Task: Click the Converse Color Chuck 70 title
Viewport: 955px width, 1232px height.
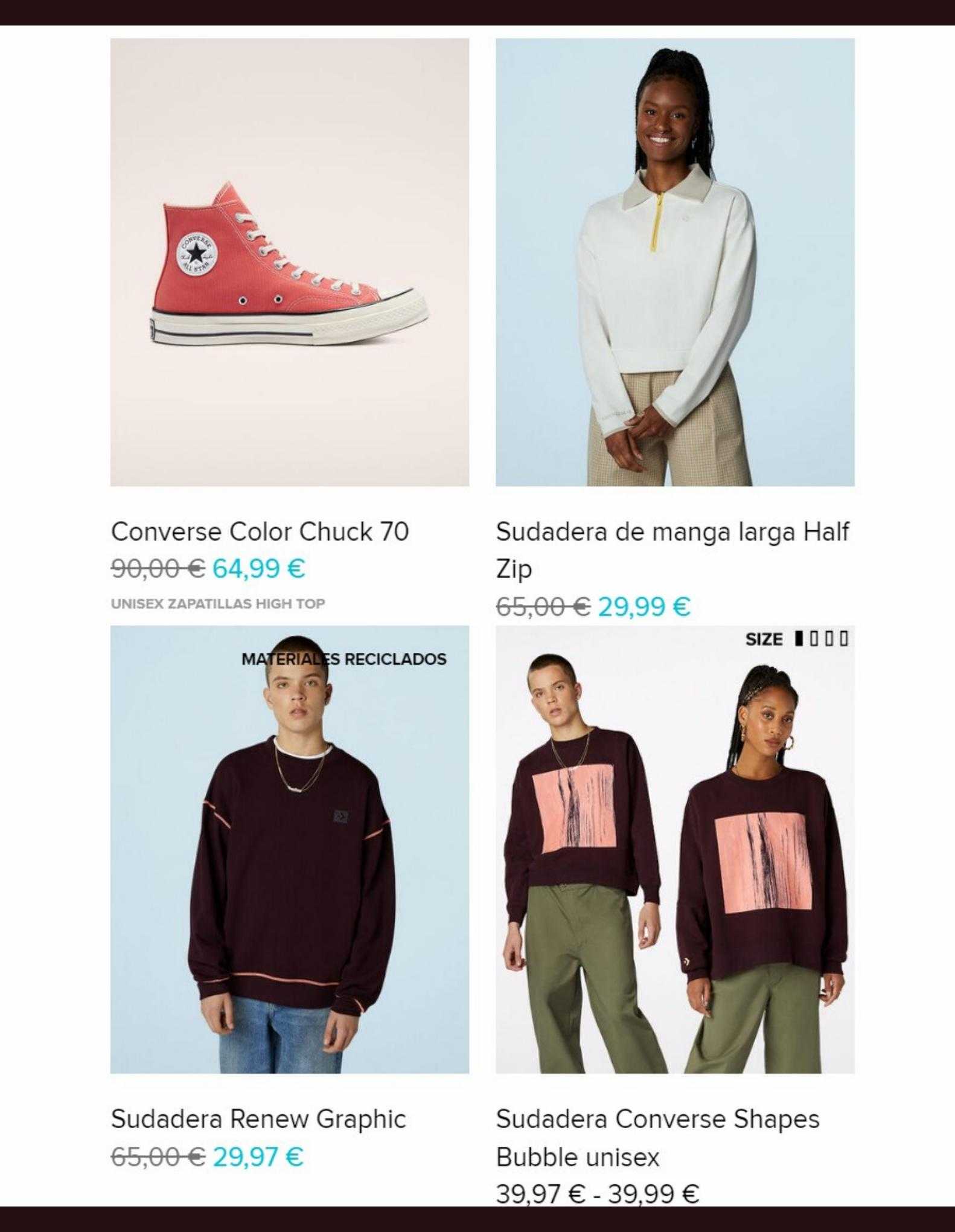Action: coord(260,531)
